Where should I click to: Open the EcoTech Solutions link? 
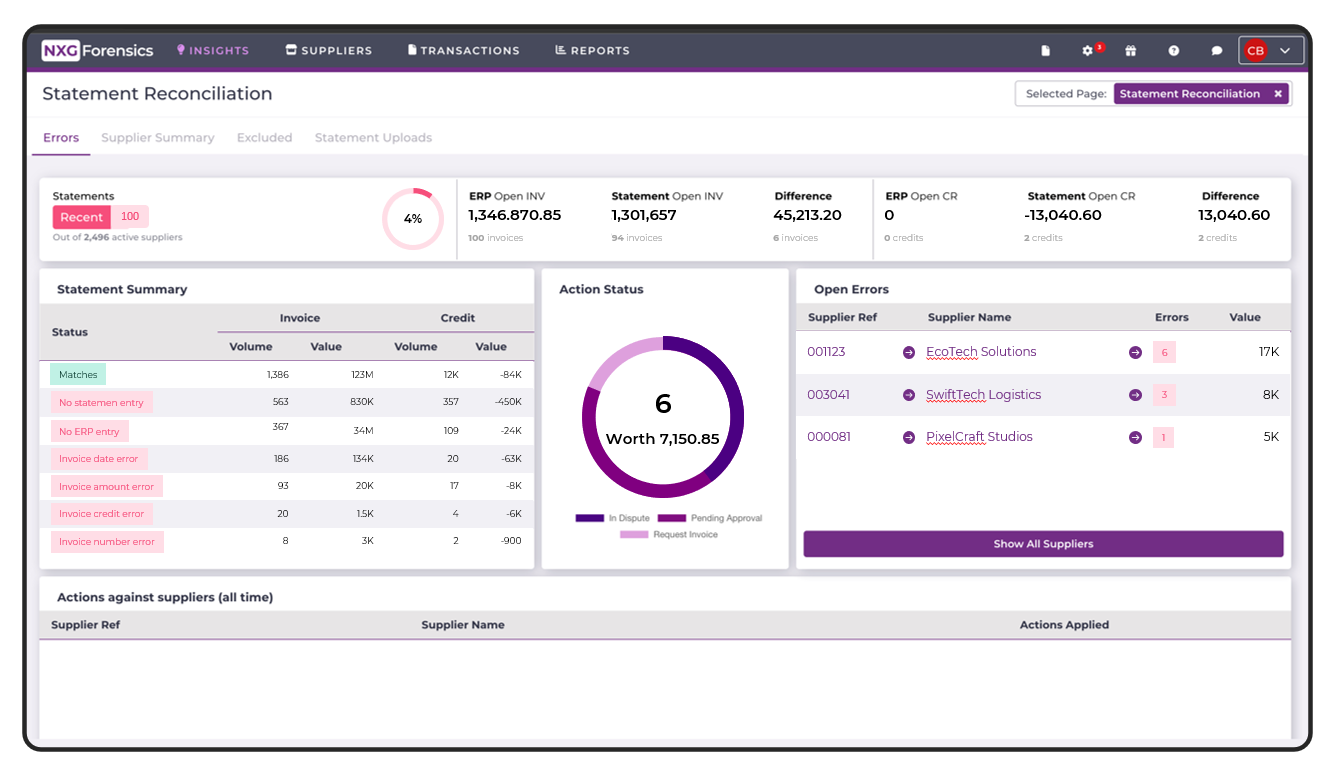981,352
